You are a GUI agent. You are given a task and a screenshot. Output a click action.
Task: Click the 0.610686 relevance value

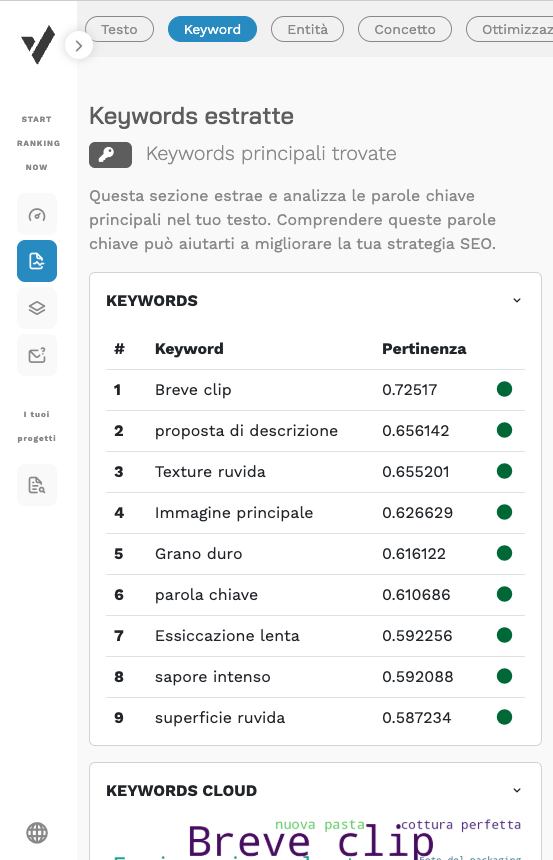[x=416, y=595]
